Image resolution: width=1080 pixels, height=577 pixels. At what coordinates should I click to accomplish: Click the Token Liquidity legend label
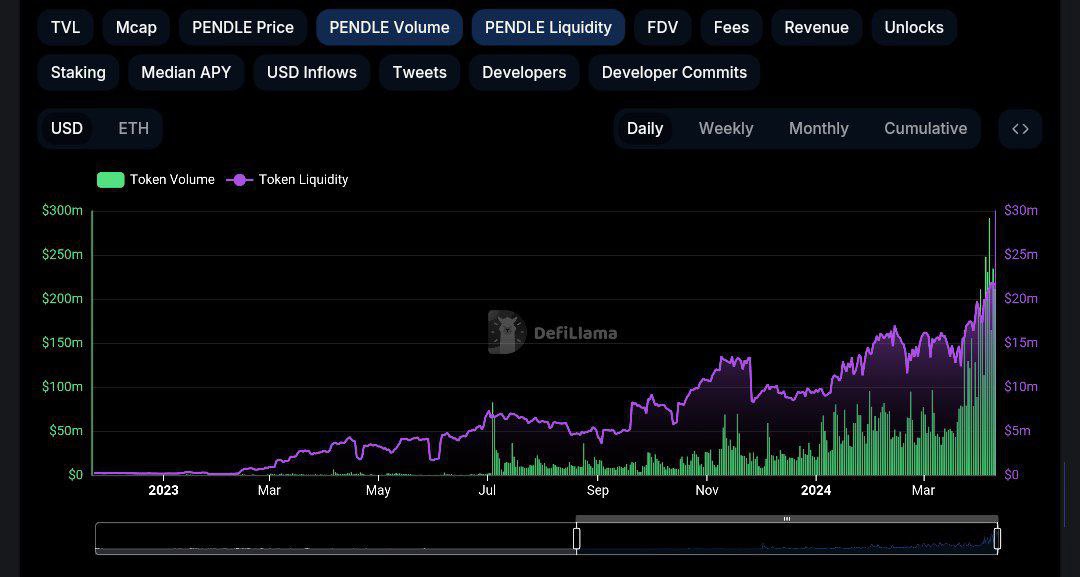[303, 180]
